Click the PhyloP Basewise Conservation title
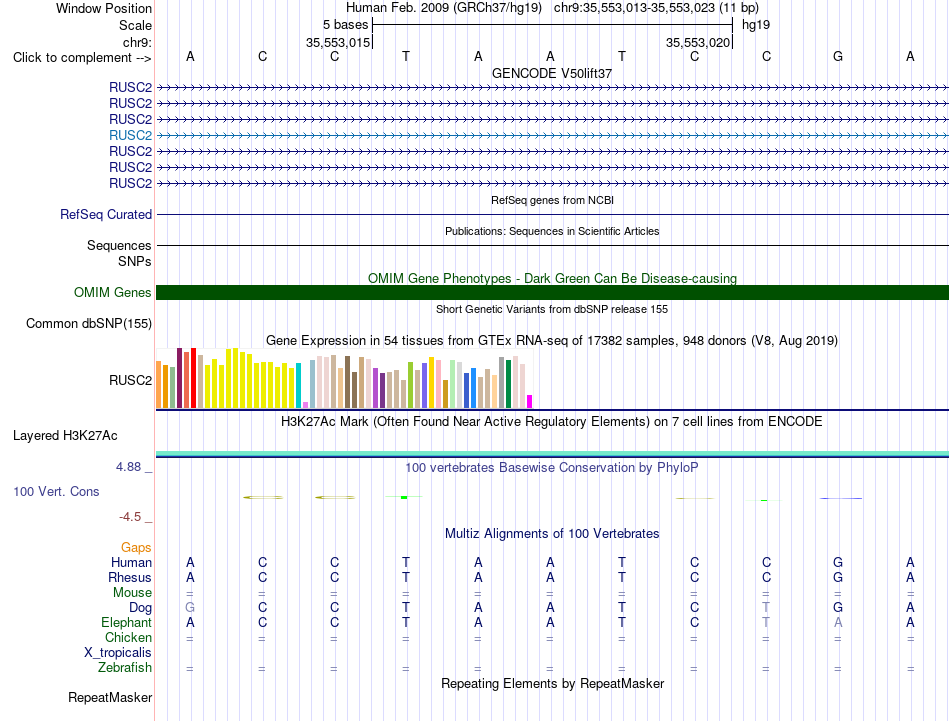 [552, 468]
